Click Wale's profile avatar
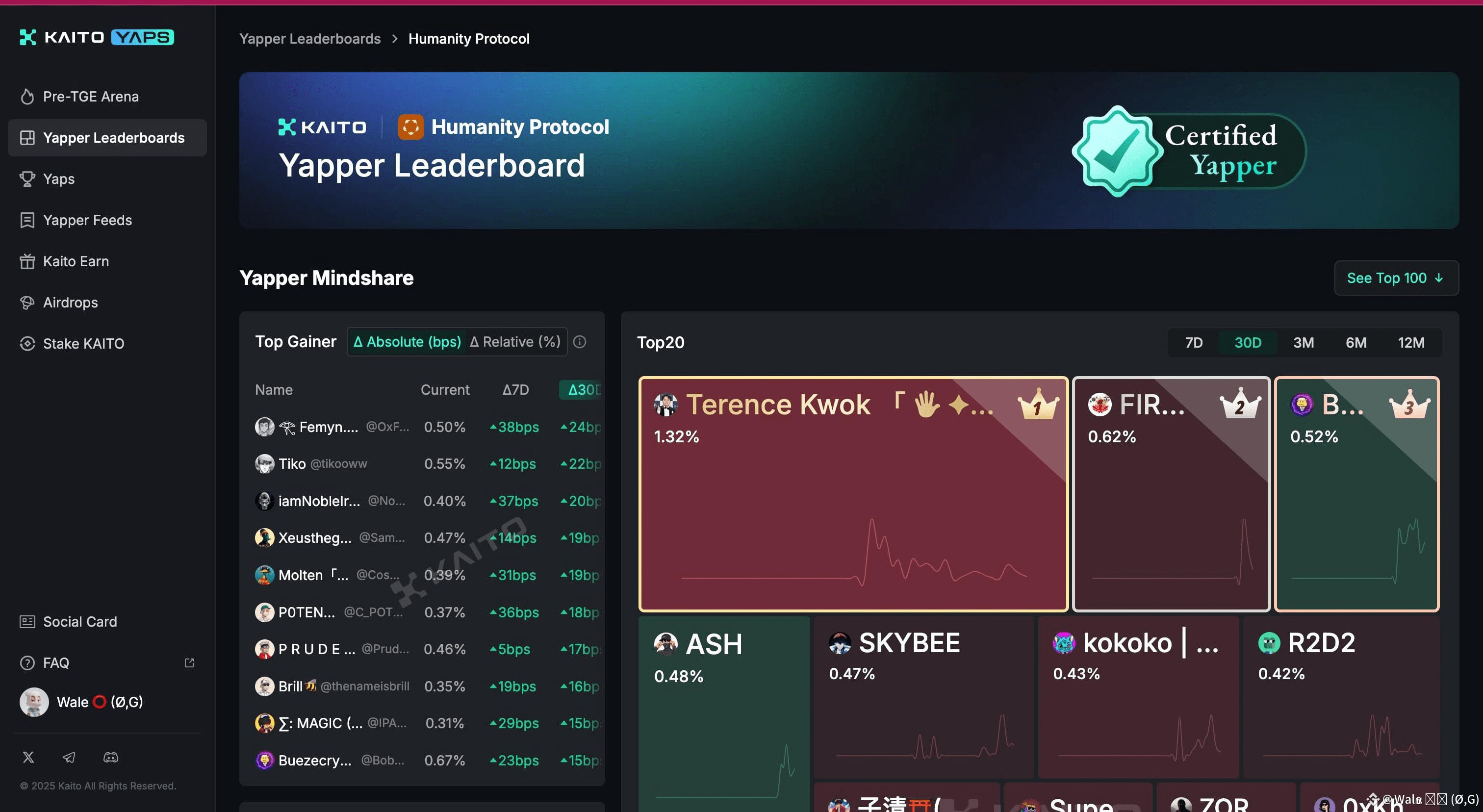Viewport: 1483px width, 812px height. pos(34,702)
